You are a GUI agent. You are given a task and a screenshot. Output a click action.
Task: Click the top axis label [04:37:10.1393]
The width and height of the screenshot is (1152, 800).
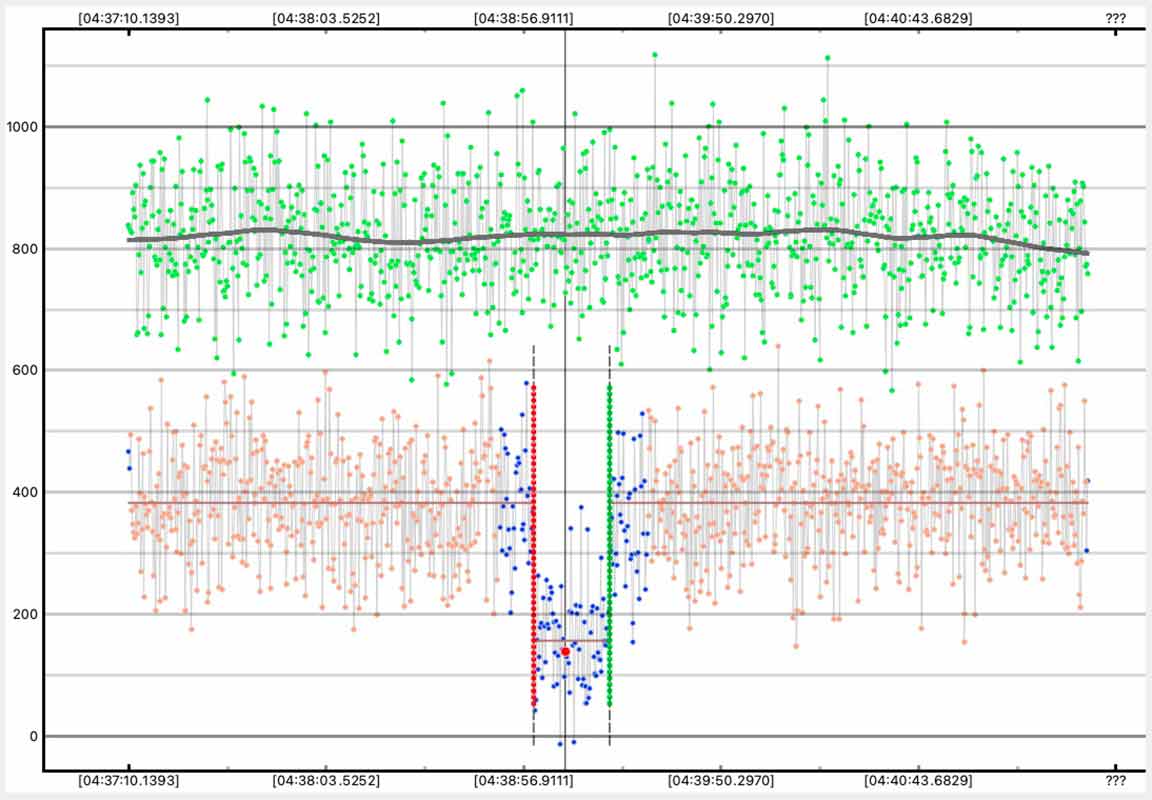pyautogui.click(x=129, y=17)
